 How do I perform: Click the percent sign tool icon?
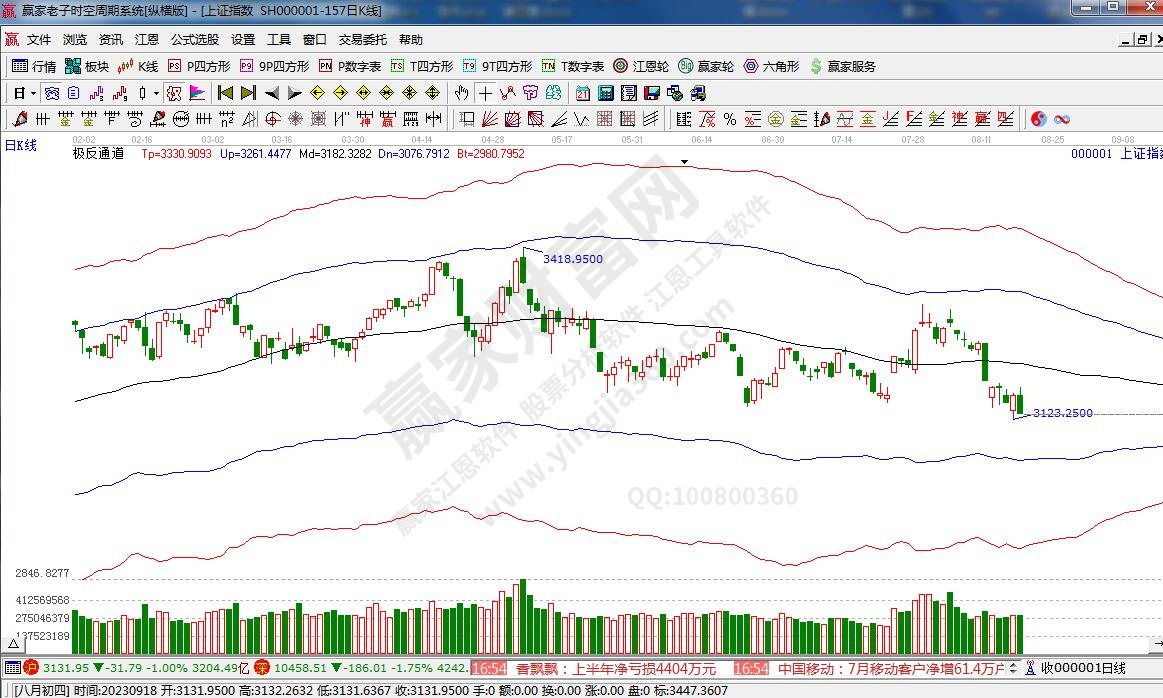[730, 119]
